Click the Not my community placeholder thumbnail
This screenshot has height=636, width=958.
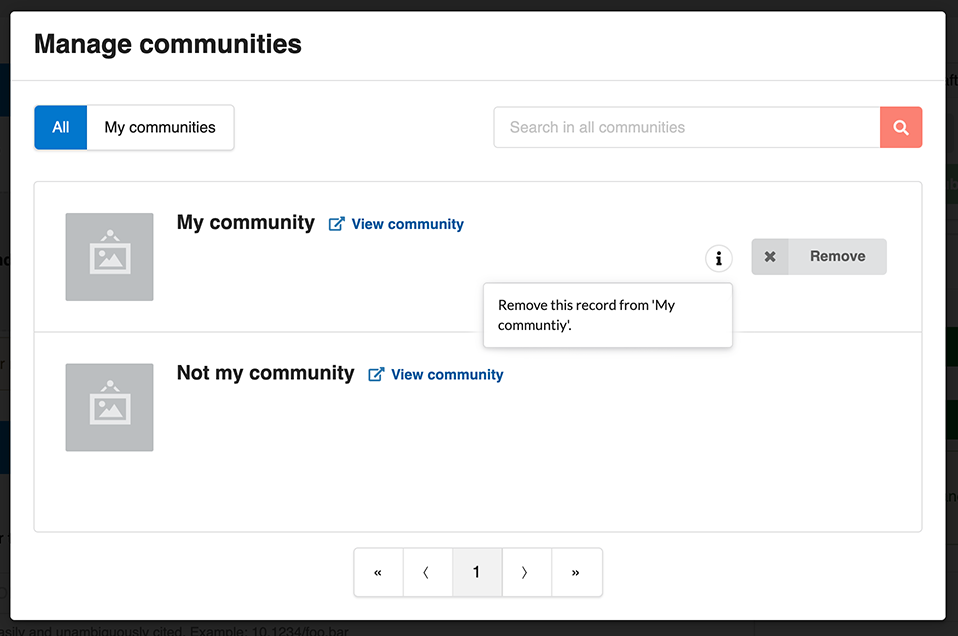click(x=109, y=407)
